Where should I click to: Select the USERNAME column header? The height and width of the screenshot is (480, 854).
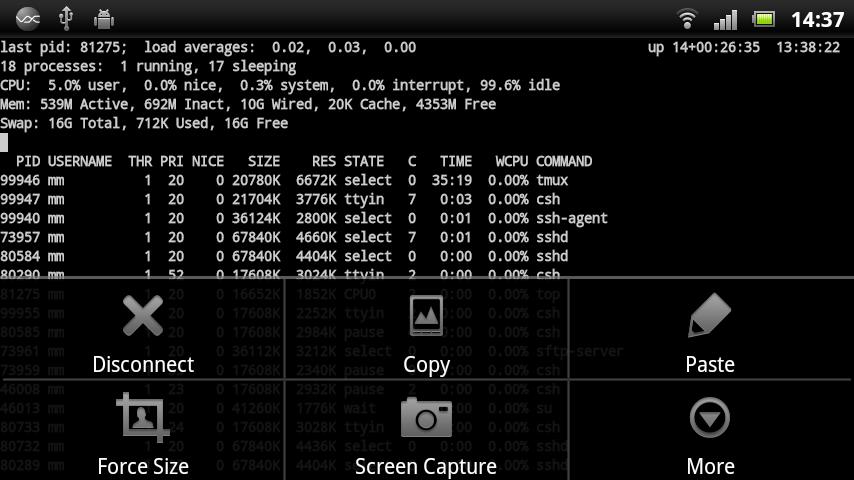click(80, 161)
